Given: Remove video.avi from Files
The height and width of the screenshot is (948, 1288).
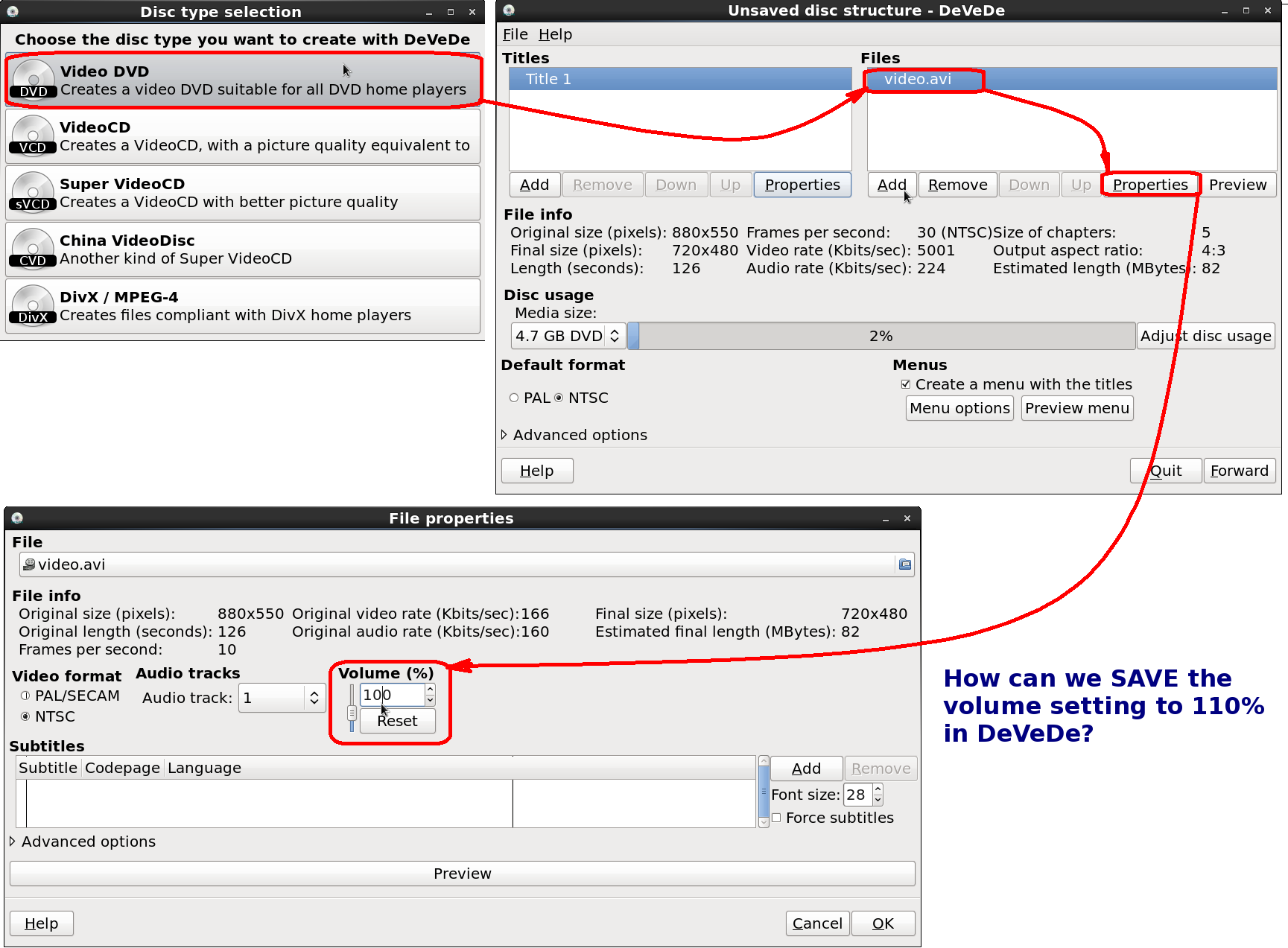Looking at the screenshot, I should coord(957,185).
